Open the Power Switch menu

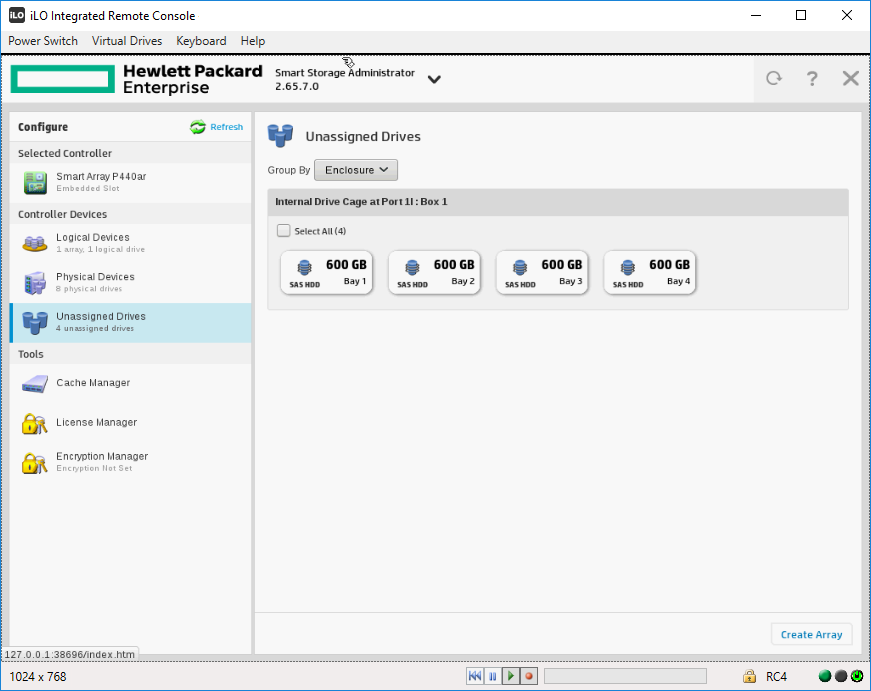tap(43, 41)
